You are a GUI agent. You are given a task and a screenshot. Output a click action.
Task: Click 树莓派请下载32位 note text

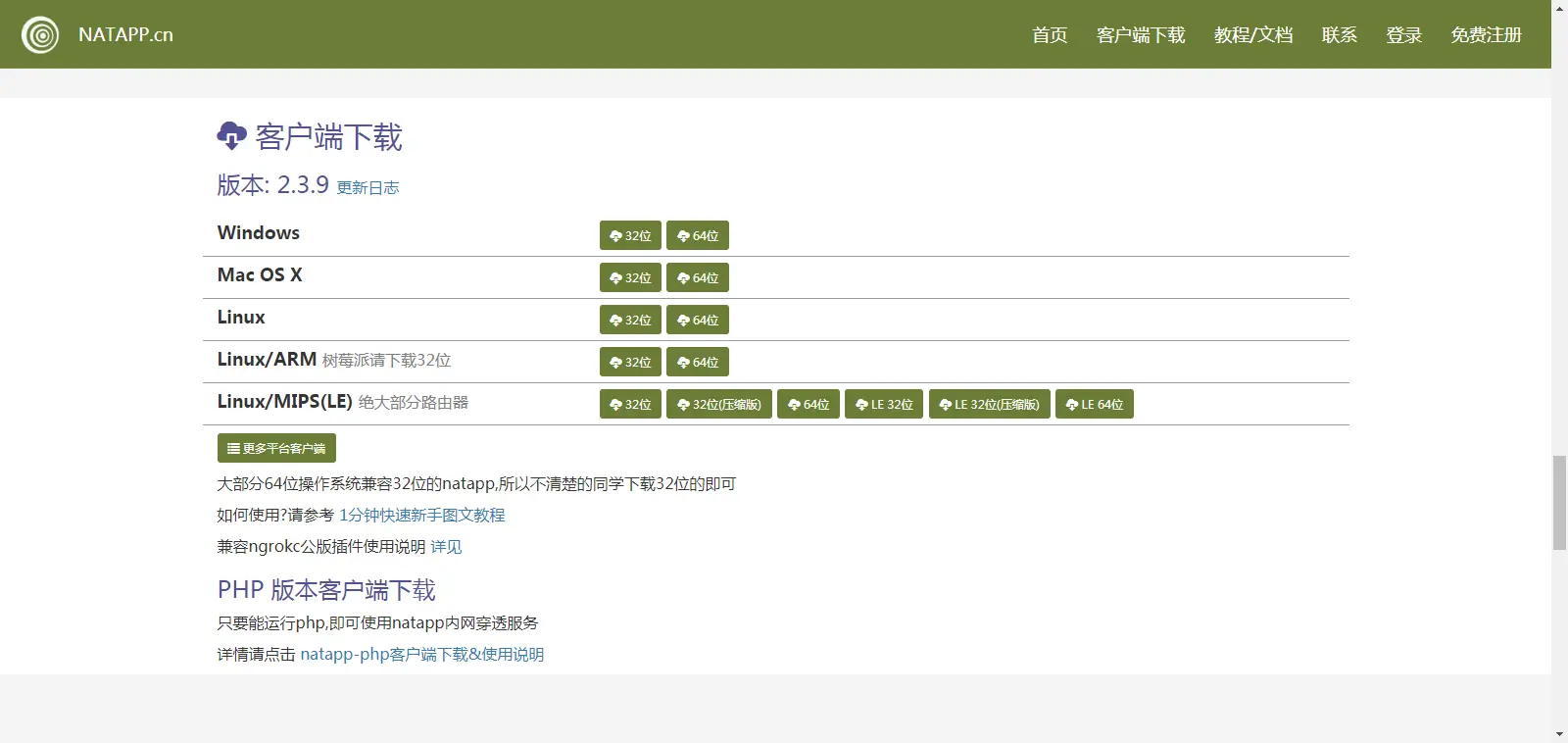[387, 360]
